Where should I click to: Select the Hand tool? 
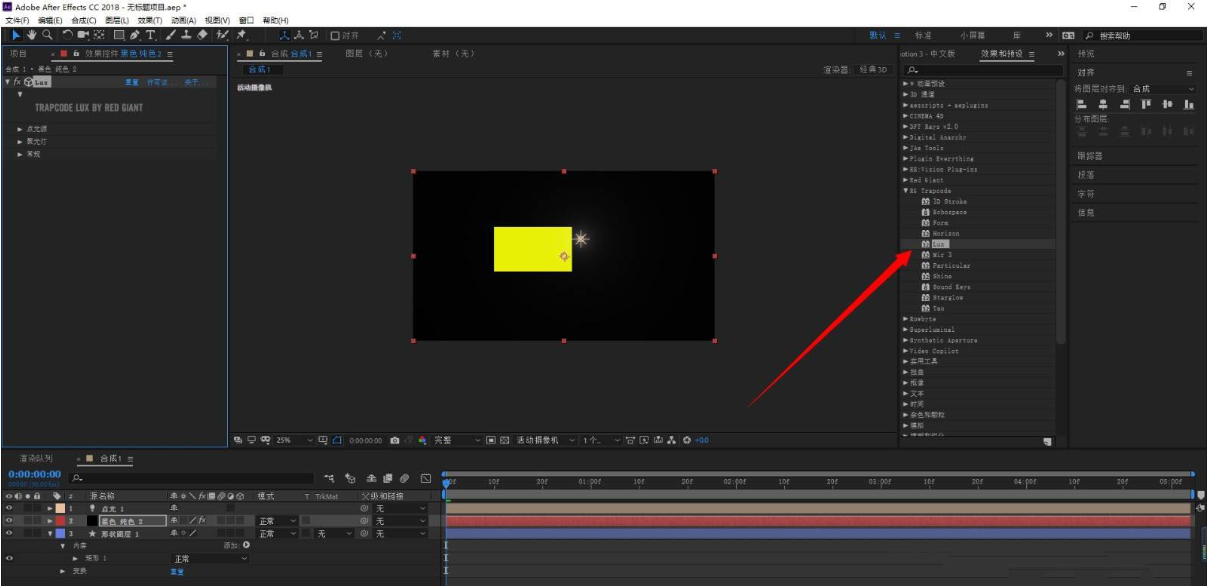tap(32, 35)
